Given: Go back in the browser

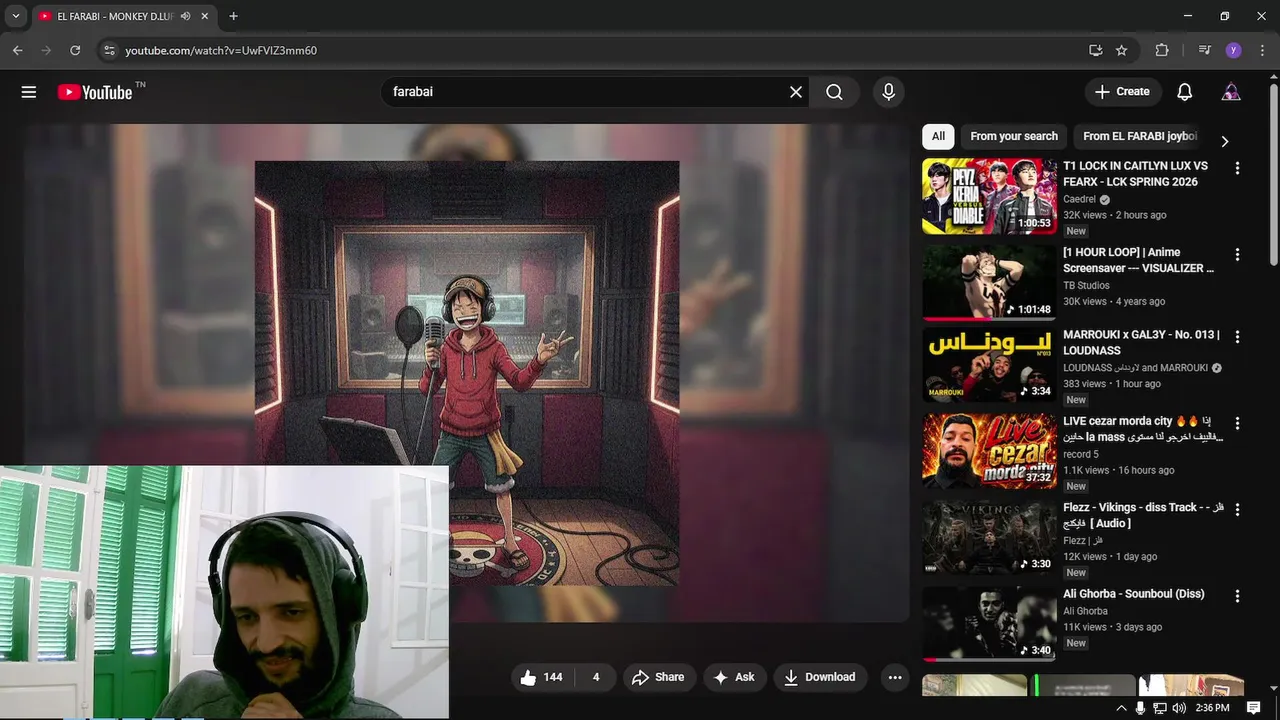Looking at the screenshot, I should coord(17,50).
